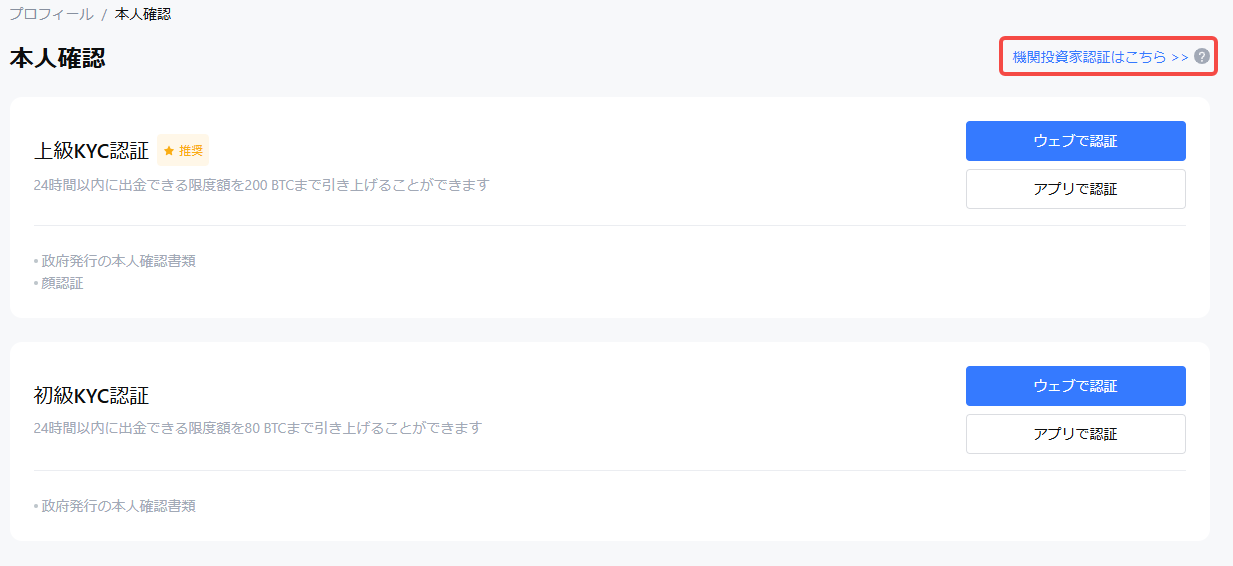
Task: Choose アプリで認証 for 初級KYC認証
Action: 1075,434
